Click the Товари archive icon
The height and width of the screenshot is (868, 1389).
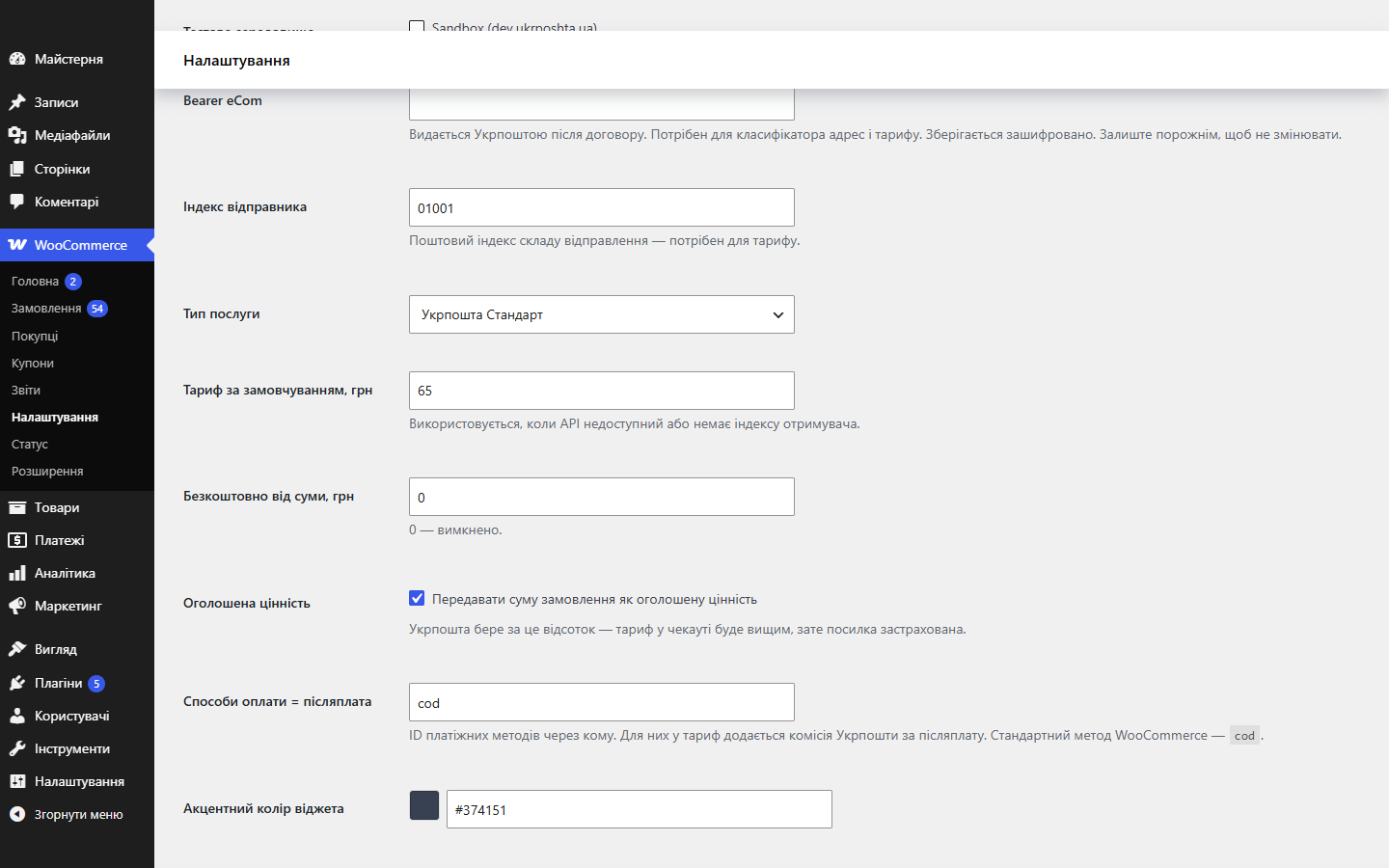pos(17,507)
